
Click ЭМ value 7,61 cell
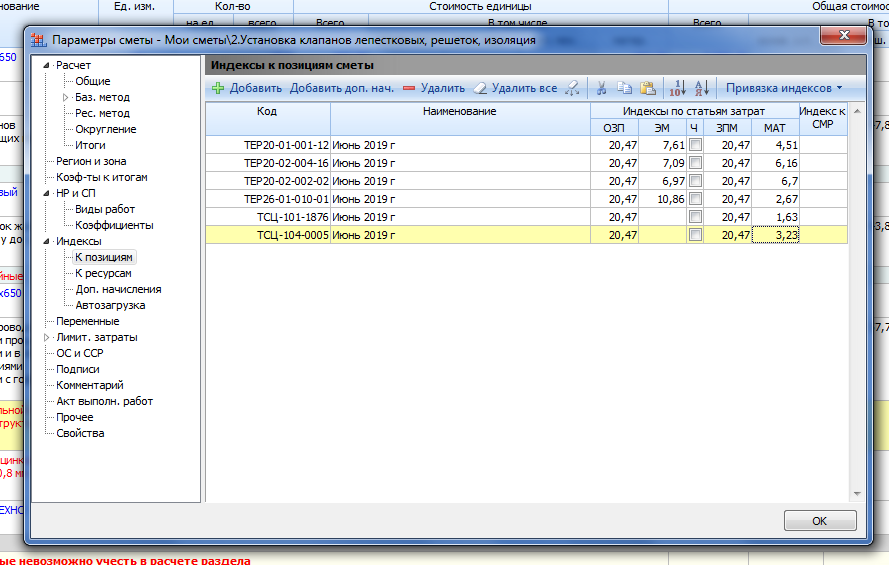[662, 146]
